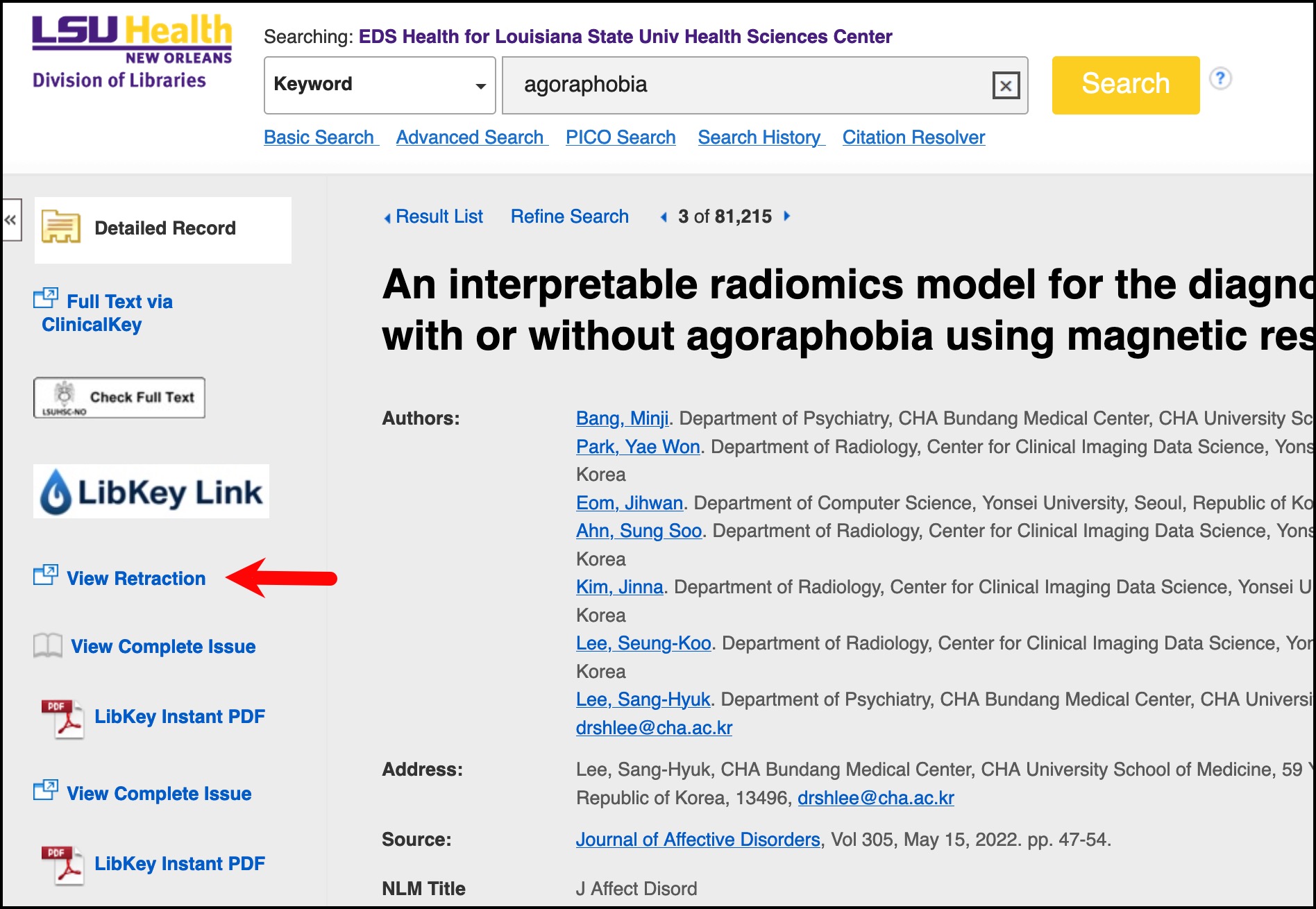This screenshot has height=909, width=1316.
Task: Clear the agoraphobia search term
Action: point(1005,85)
